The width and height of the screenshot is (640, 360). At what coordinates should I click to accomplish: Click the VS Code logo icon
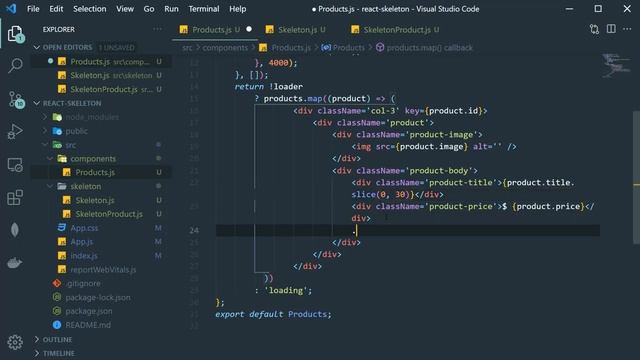pyautogui.click(x=11, y=9)
